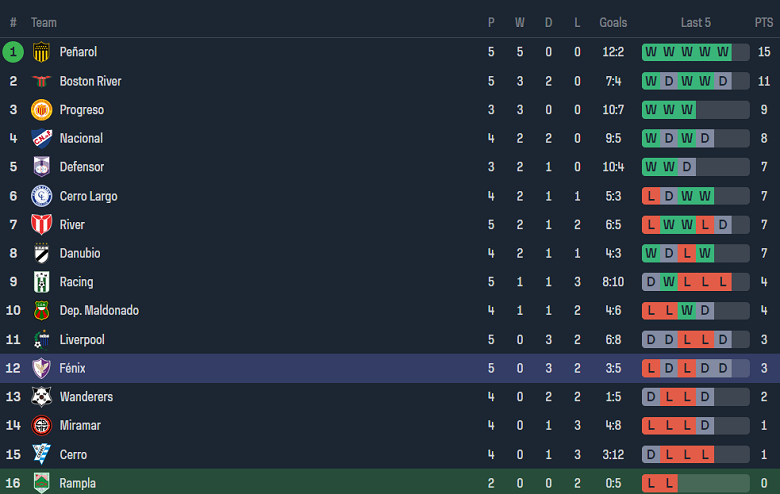Select the Wanderers soccer ball emblem
The height and width of the screenshot is (494, 780).
(x=41, y=396)
